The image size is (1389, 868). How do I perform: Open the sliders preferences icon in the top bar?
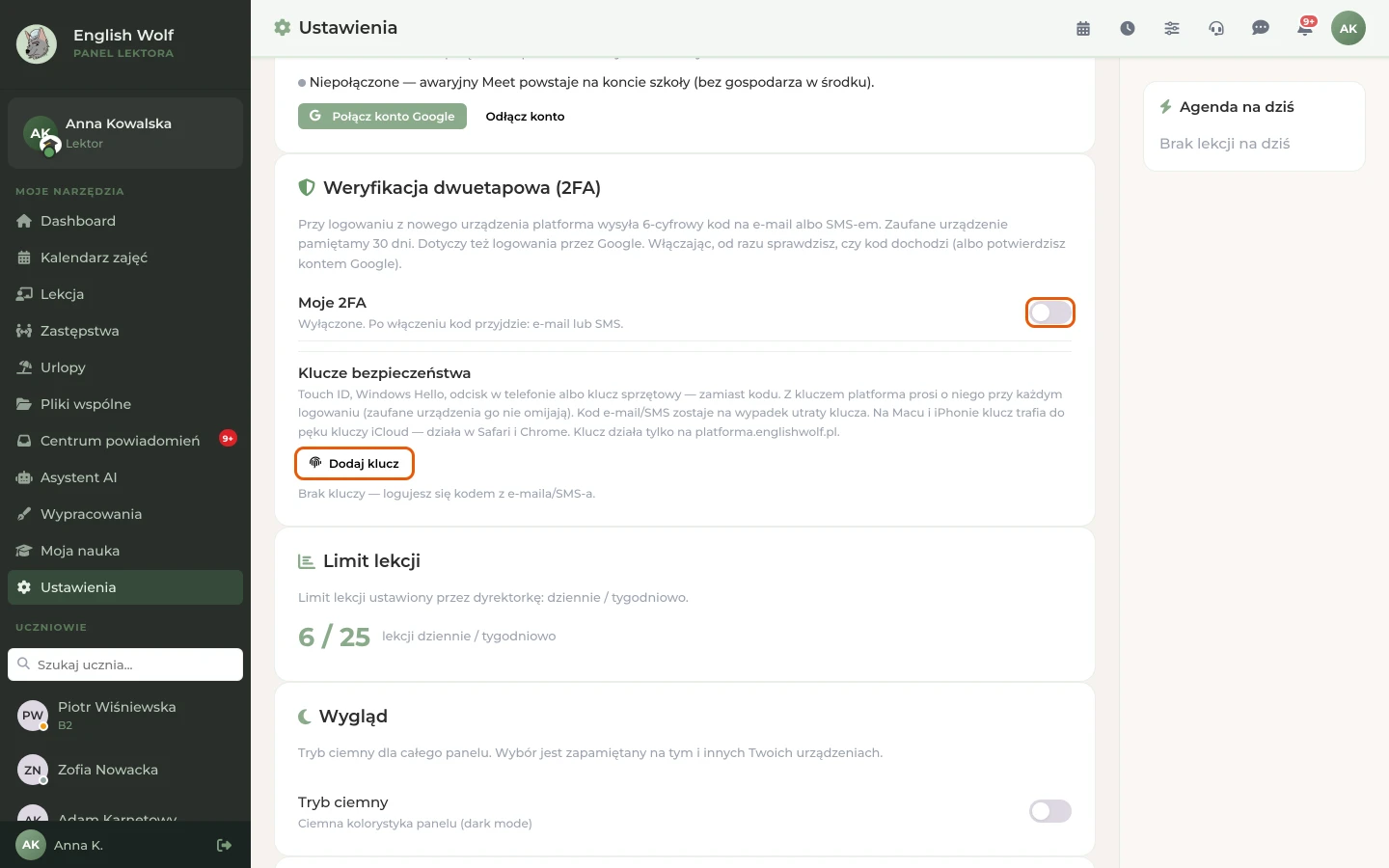pyautogui.click(x=1172, y=28)
